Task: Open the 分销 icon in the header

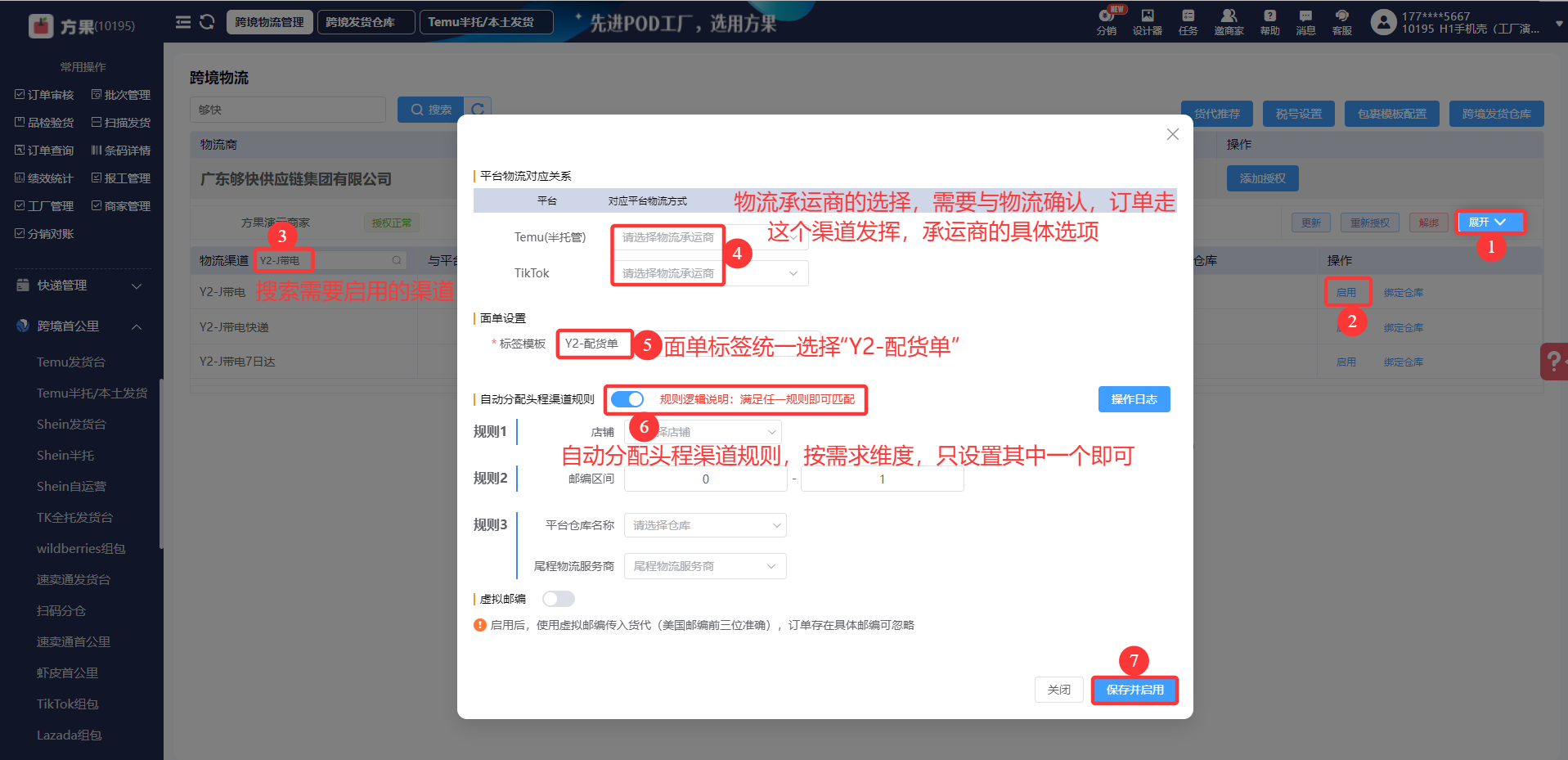Action: pos(1107,21)
